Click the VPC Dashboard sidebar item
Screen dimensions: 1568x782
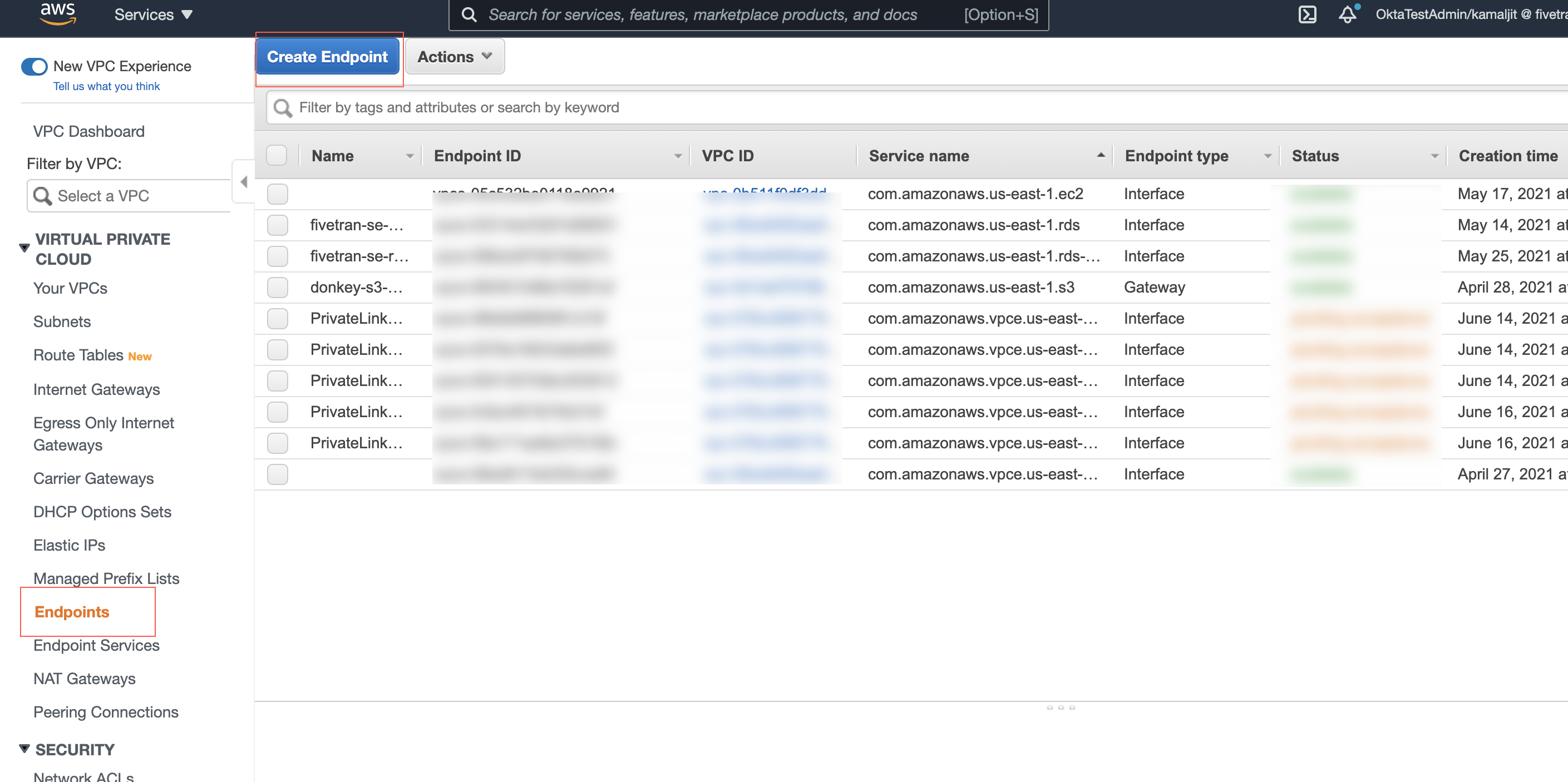point(89,130)
